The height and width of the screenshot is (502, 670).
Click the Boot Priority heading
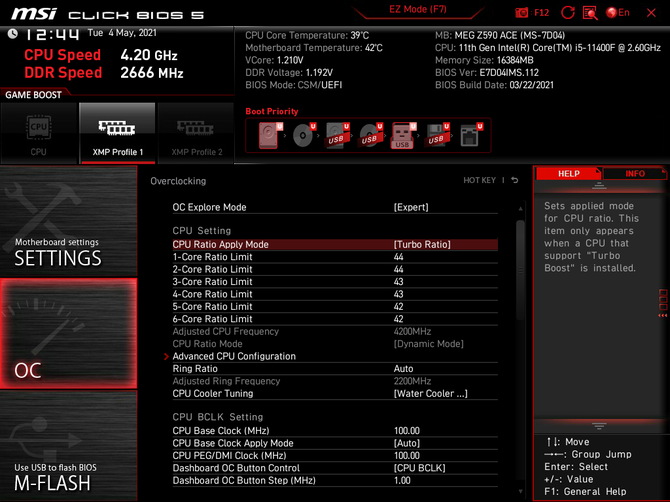[272, 111]
